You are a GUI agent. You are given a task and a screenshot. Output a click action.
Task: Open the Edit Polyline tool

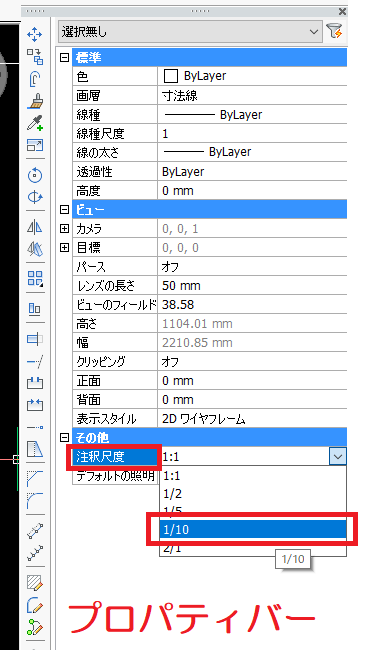(x=35, y=605)
